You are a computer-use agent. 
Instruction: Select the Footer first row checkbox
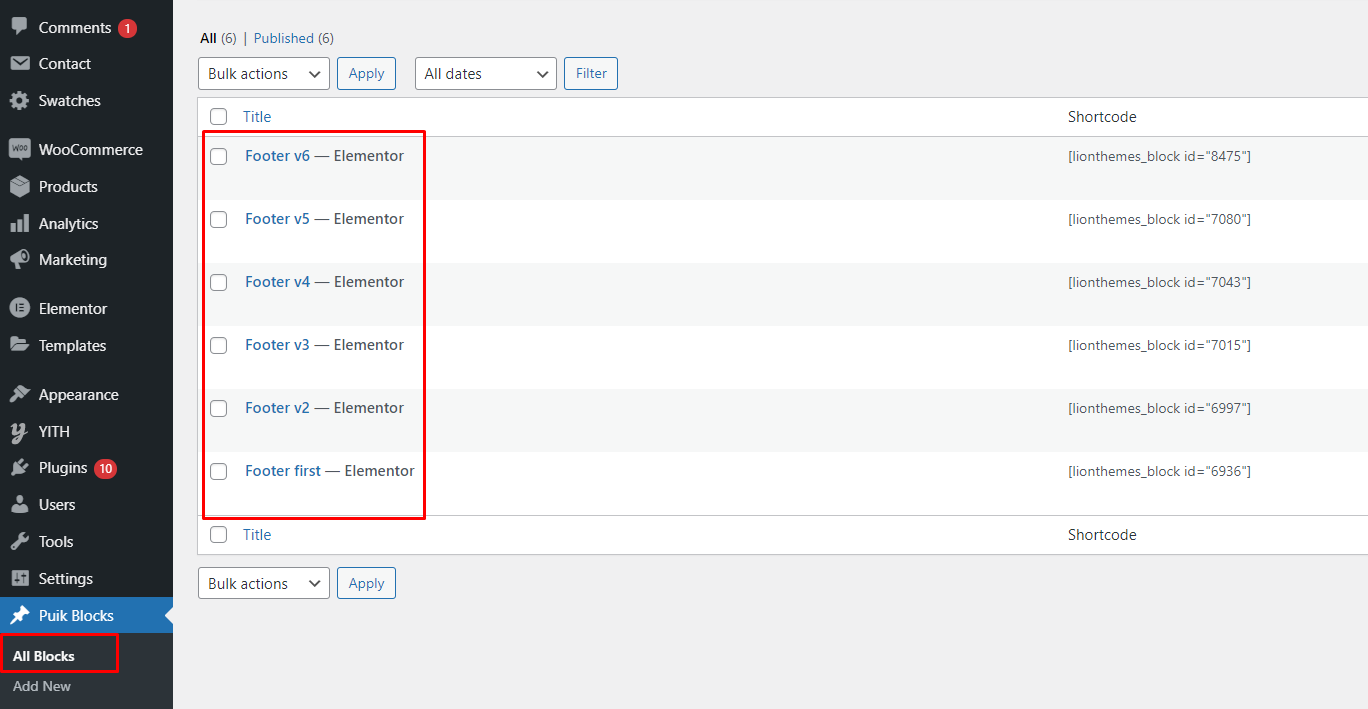coord(218,472)
